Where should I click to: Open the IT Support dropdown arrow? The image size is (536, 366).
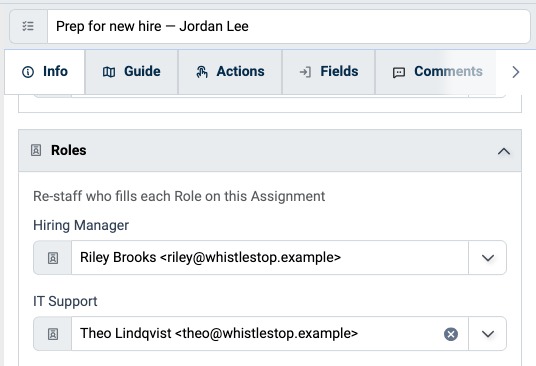pos(488,334)
